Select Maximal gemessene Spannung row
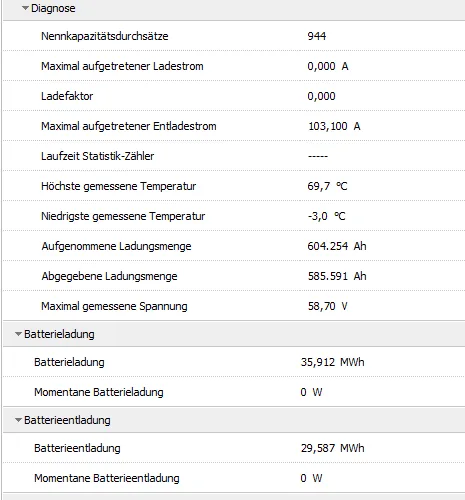Image resolution: width=465 pixels, height=500 pixels. point(234,306)
